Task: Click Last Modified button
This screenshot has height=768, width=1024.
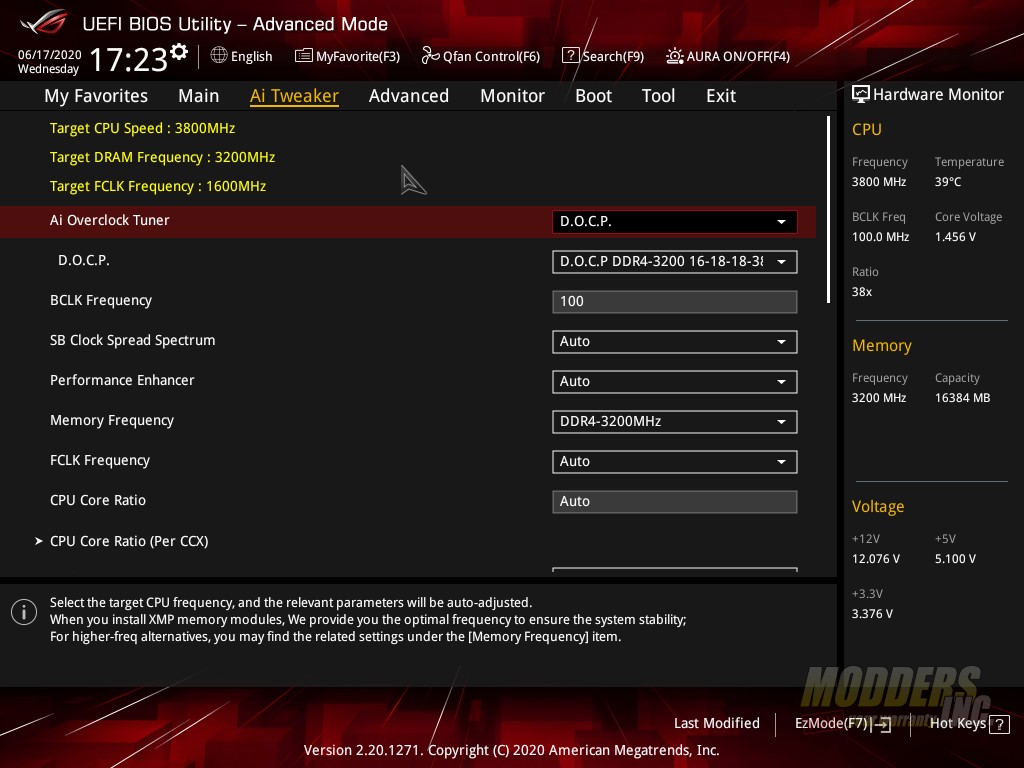Action: click(x=716, y=723)
